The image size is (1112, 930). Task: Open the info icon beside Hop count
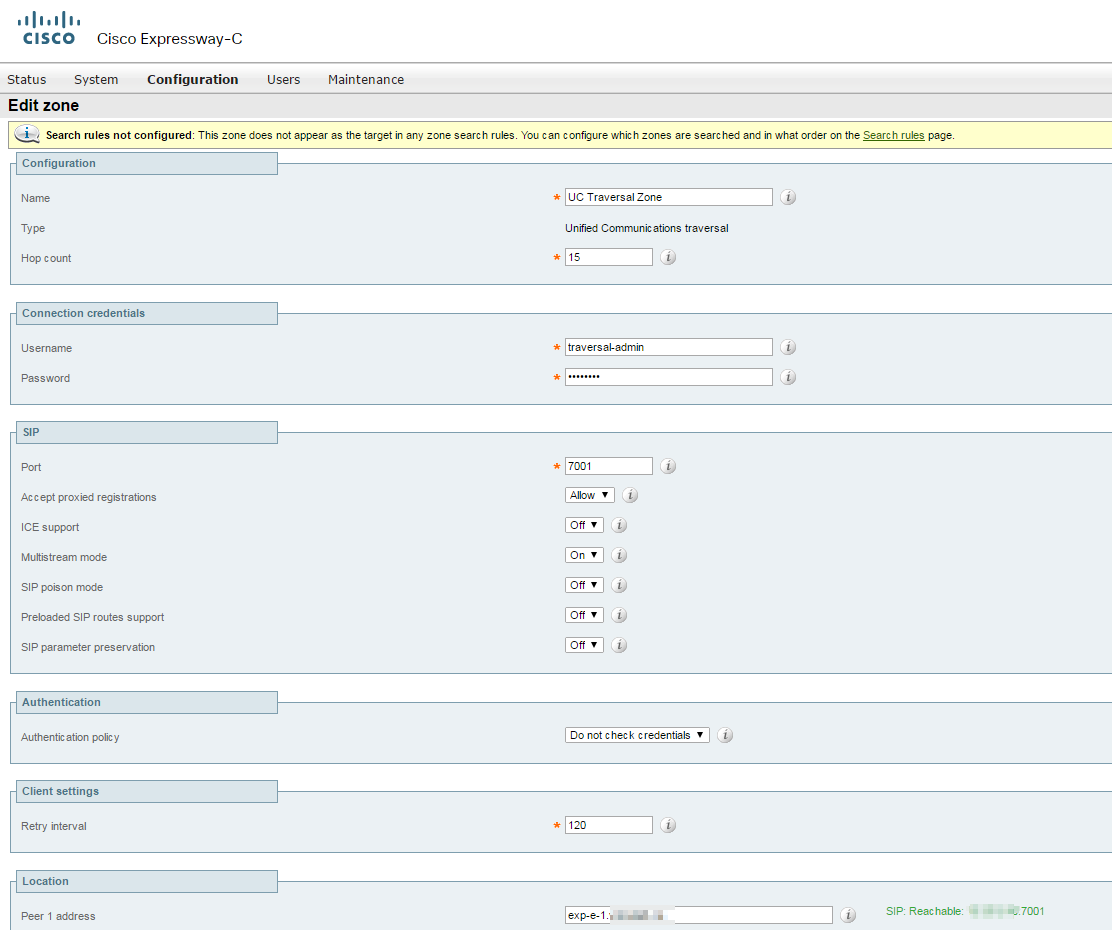[668, 257]
